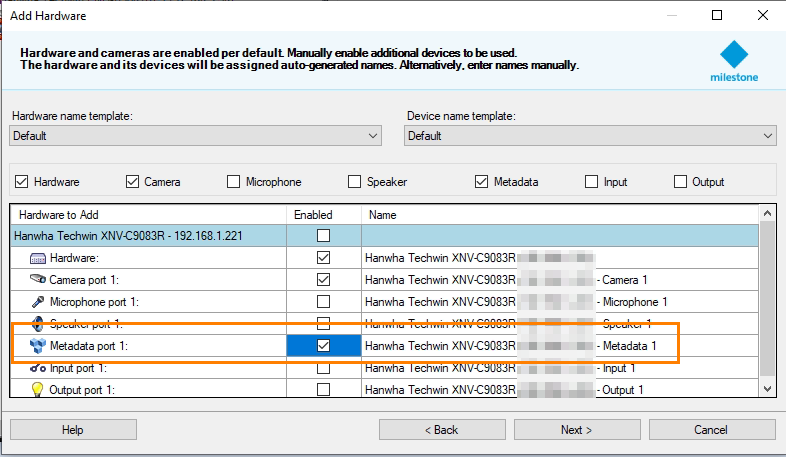The image size is (786, 457).
Task: Uncheck Enabled for Hardware row
Action: click(x=324, y=258)
